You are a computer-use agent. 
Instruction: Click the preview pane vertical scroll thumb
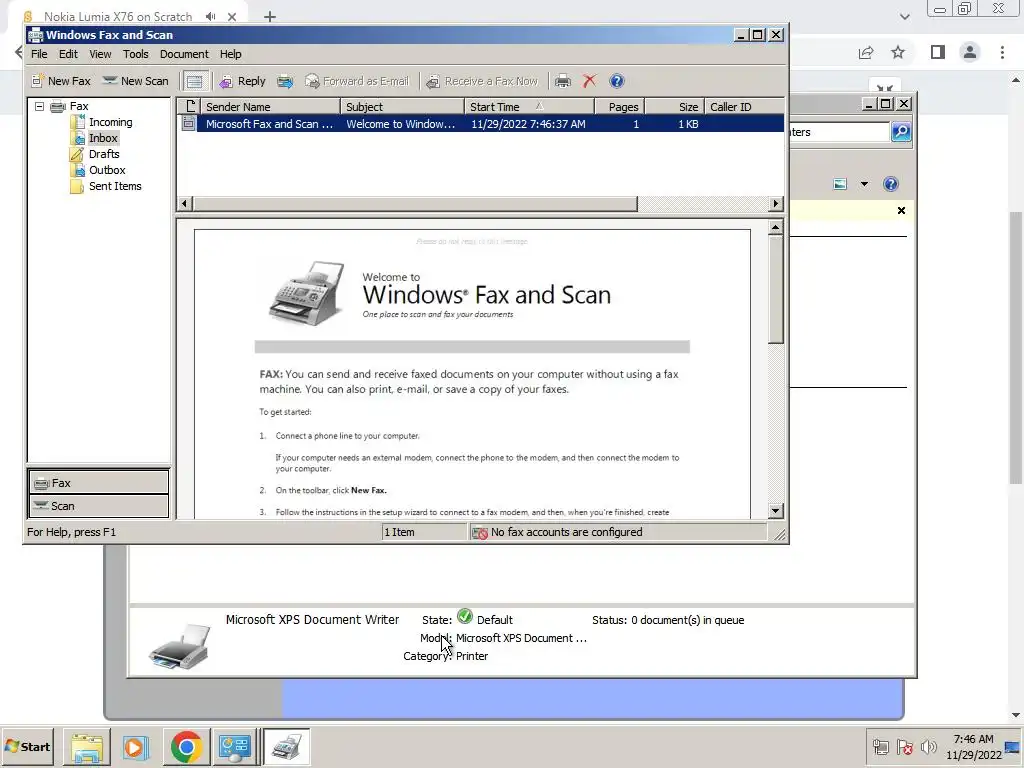click(776, 289)
